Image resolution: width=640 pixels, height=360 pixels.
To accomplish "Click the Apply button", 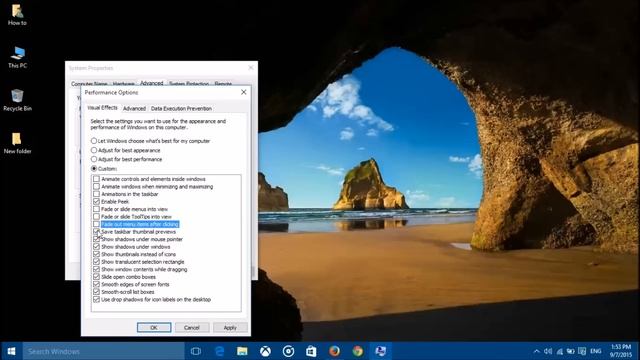I will pos(230,327).
